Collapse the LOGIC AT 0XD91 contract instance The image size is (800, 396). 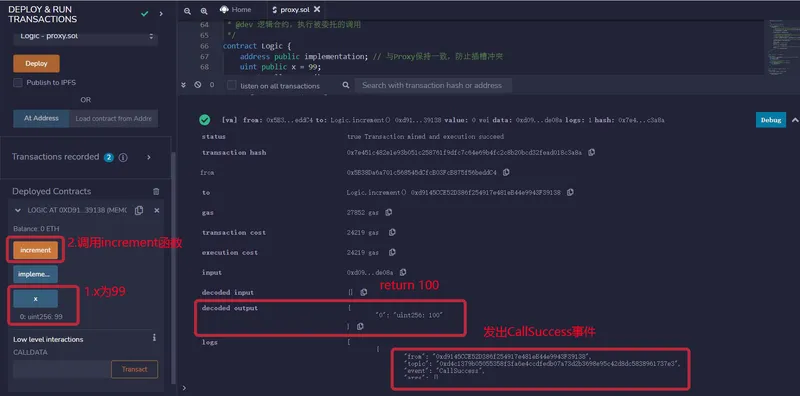[x=18, y=210]
